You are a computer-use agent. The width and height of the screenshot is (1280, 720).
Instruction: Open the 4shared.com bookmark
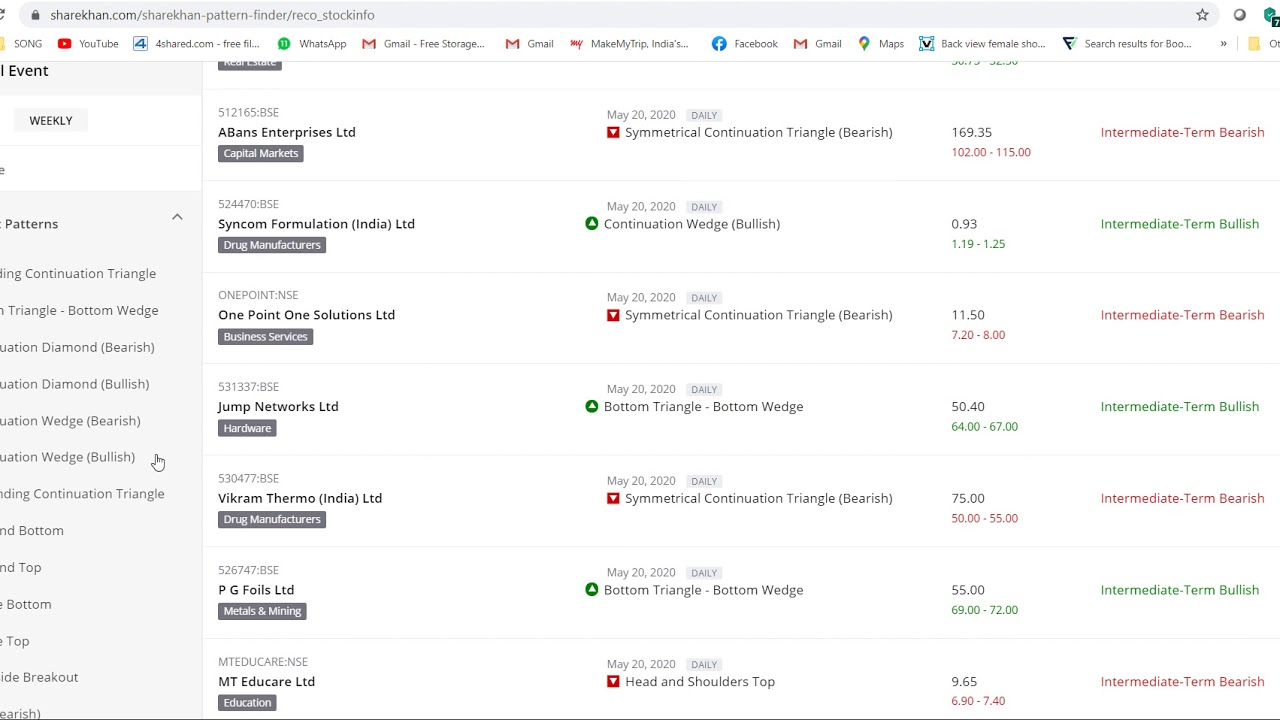196,44
